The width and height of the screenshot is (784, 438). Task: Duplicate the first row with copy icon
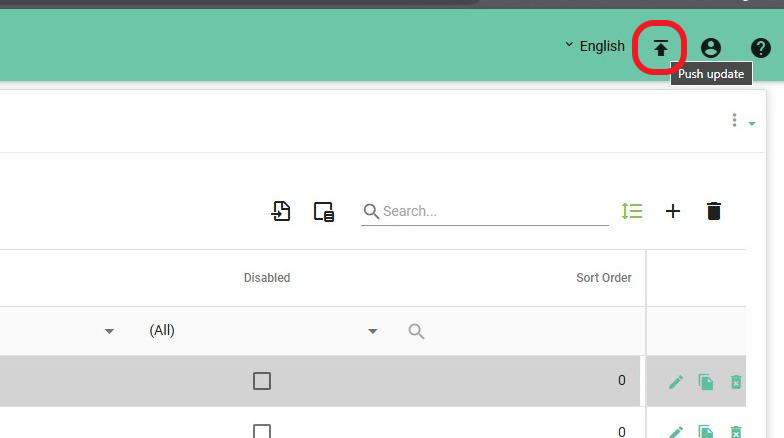click(706, 381)
